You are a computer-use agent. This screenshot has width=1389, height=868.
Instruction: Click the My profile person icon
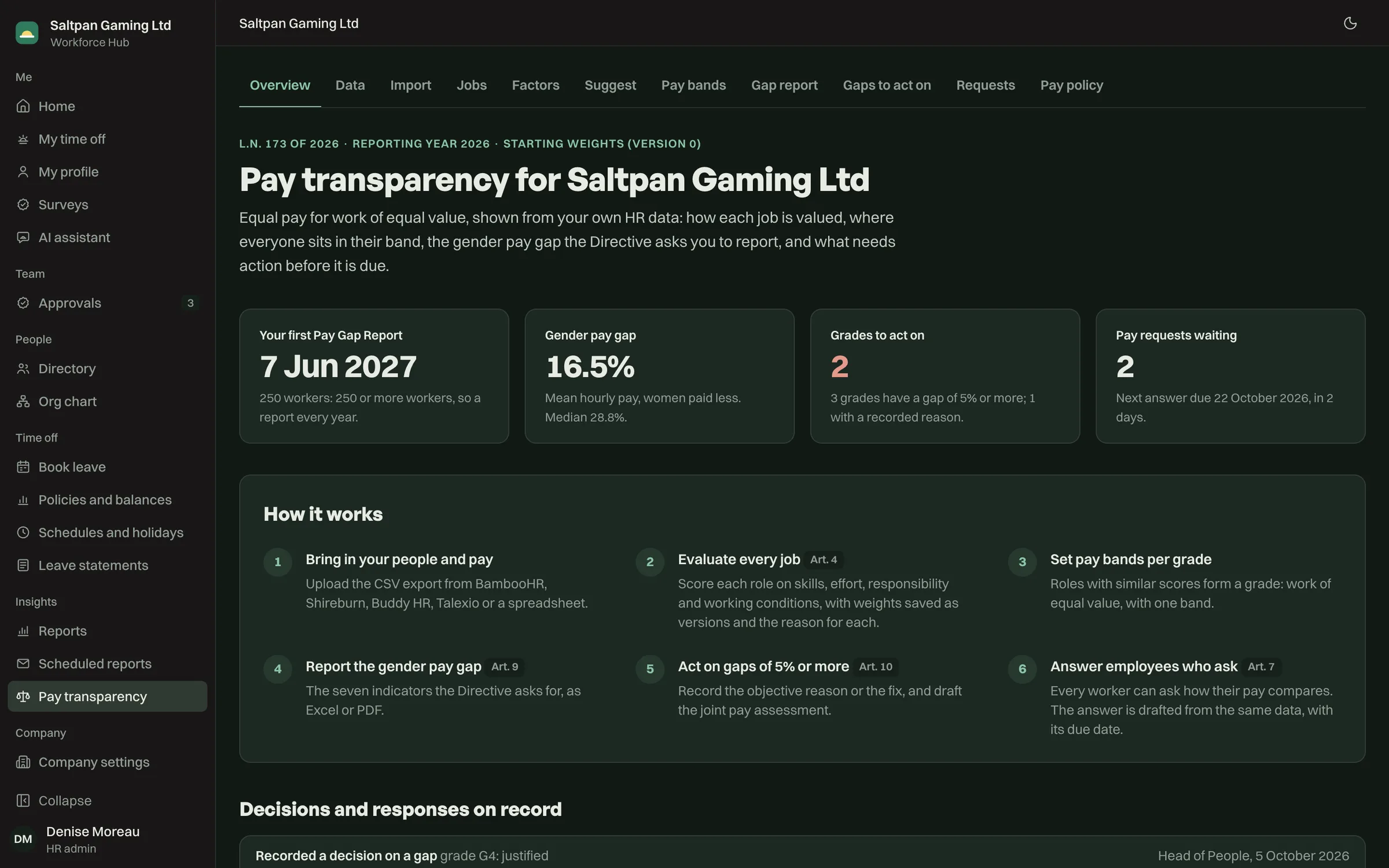click(x=23, y=172)
